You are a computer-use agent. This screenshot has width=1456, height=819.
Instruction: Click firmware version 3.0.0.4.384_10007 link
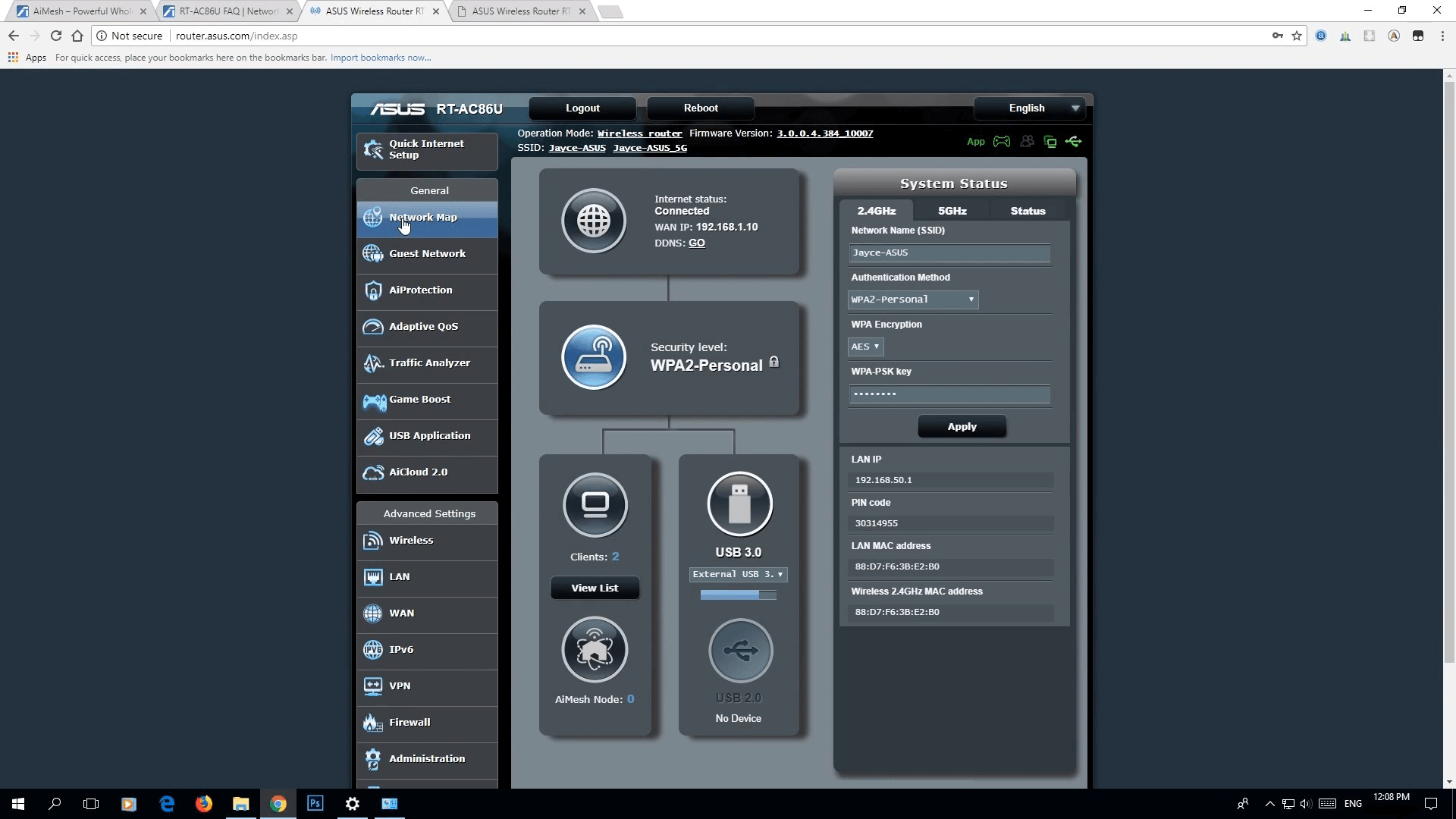click(x=825, y=133)
